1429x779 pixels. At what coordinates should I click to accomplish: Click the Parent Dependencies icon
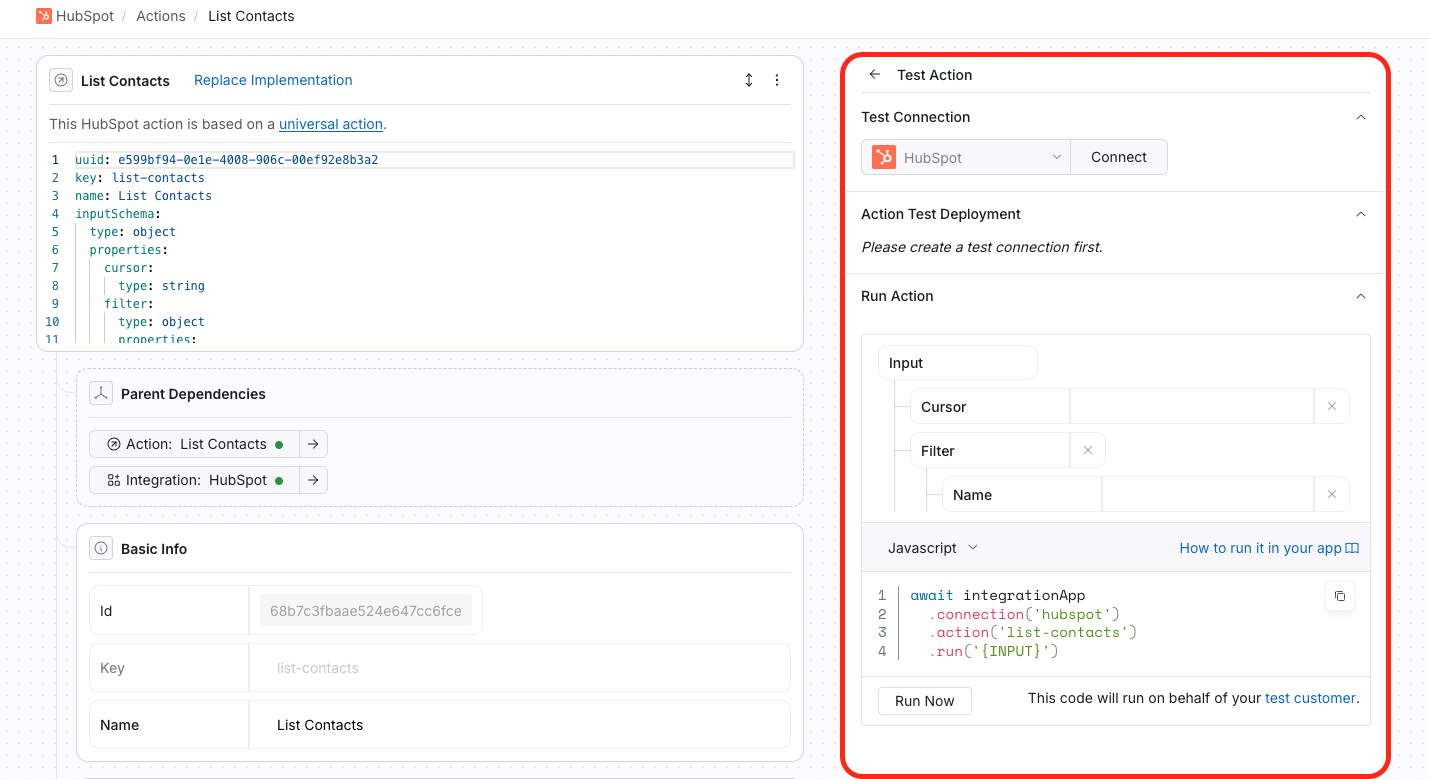tap(101, 394)
